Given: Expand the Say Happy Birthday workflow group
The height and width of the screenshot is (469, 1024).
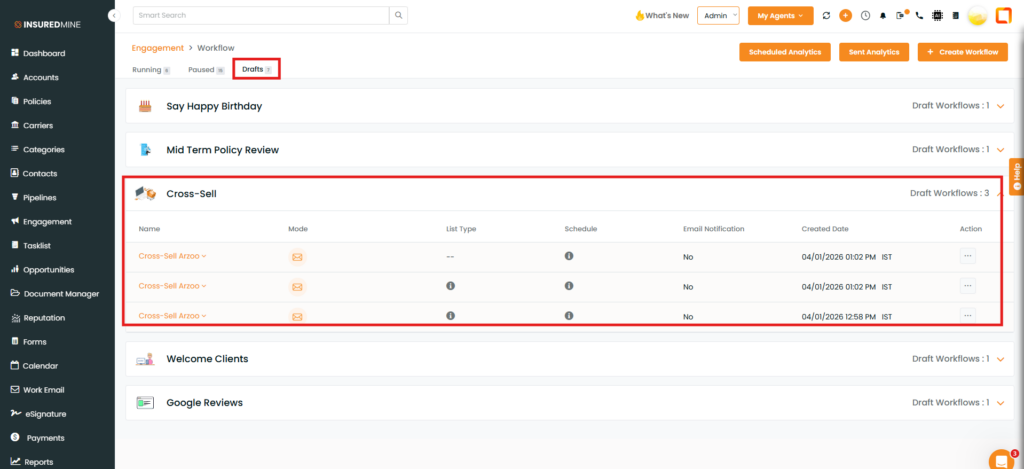Looking at the screenshot, I should [999, 106].
